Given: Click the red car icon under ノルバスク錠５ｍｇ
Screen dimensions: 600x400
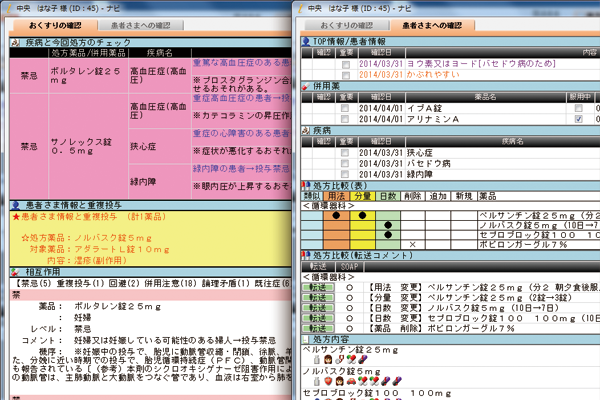Looking at the screenshot, I should [x=351, y=381].
